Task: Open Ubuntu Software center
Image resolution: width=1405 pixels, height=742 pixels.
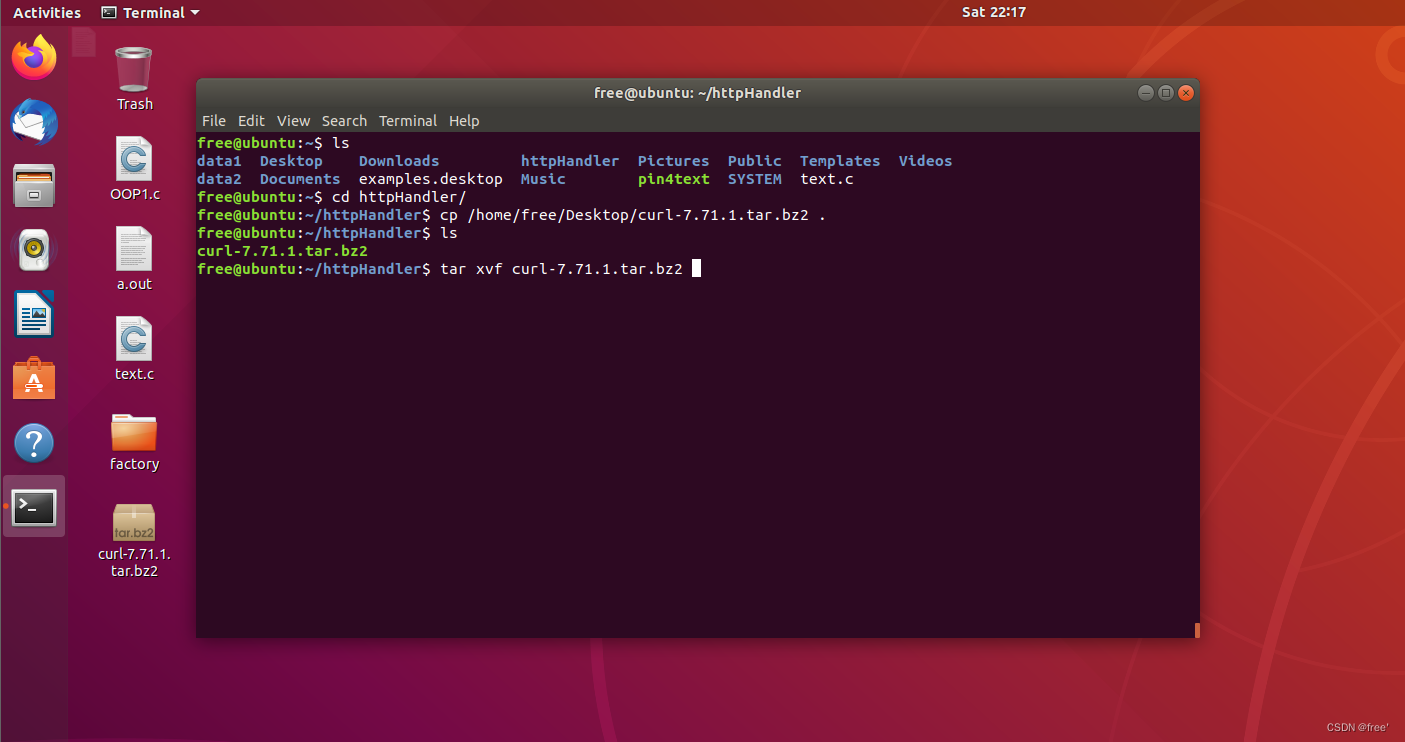Action: (x=33, y=378)
